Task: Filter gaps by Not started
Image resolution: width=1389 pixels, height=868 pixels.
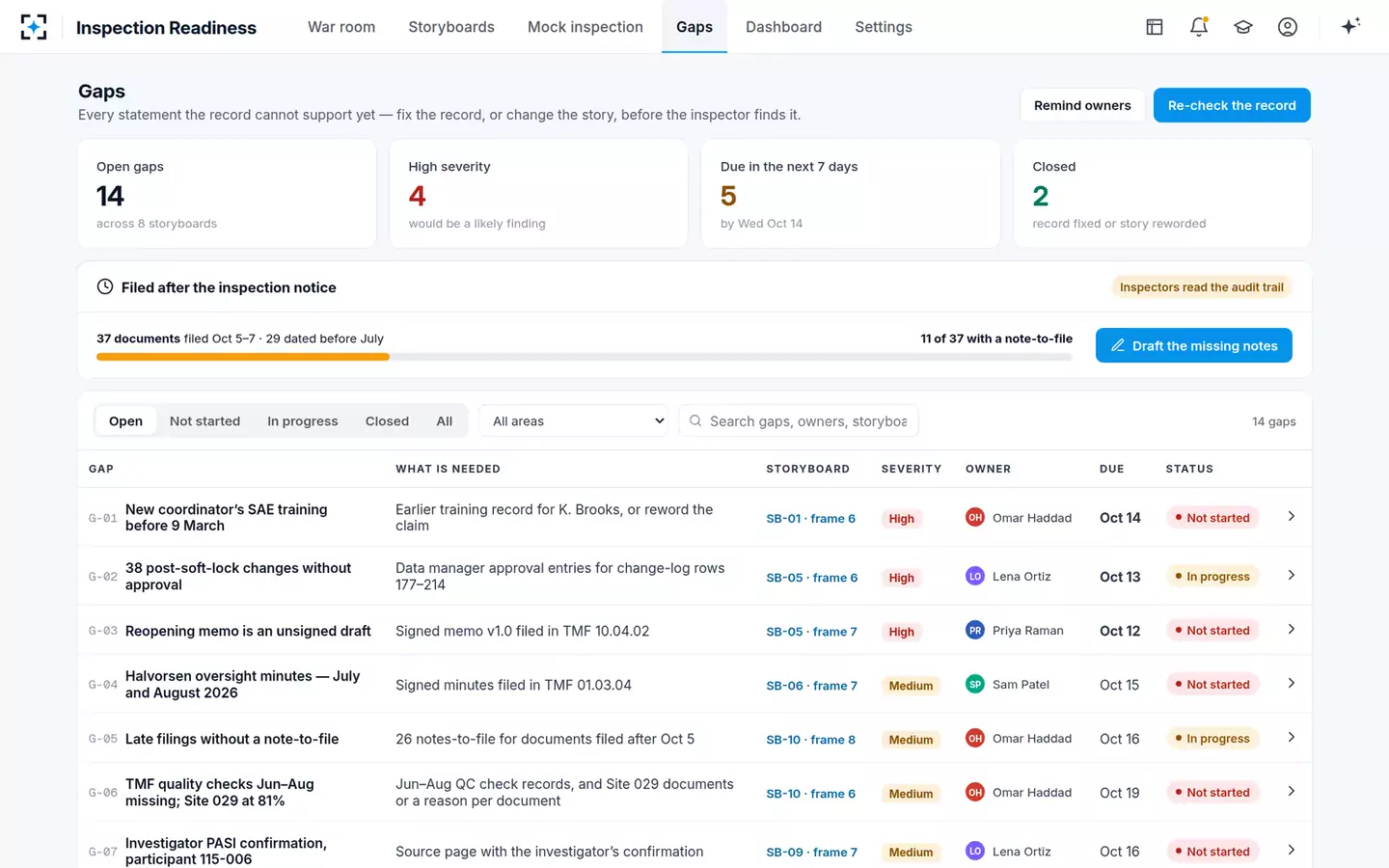Action: (204, 420)
